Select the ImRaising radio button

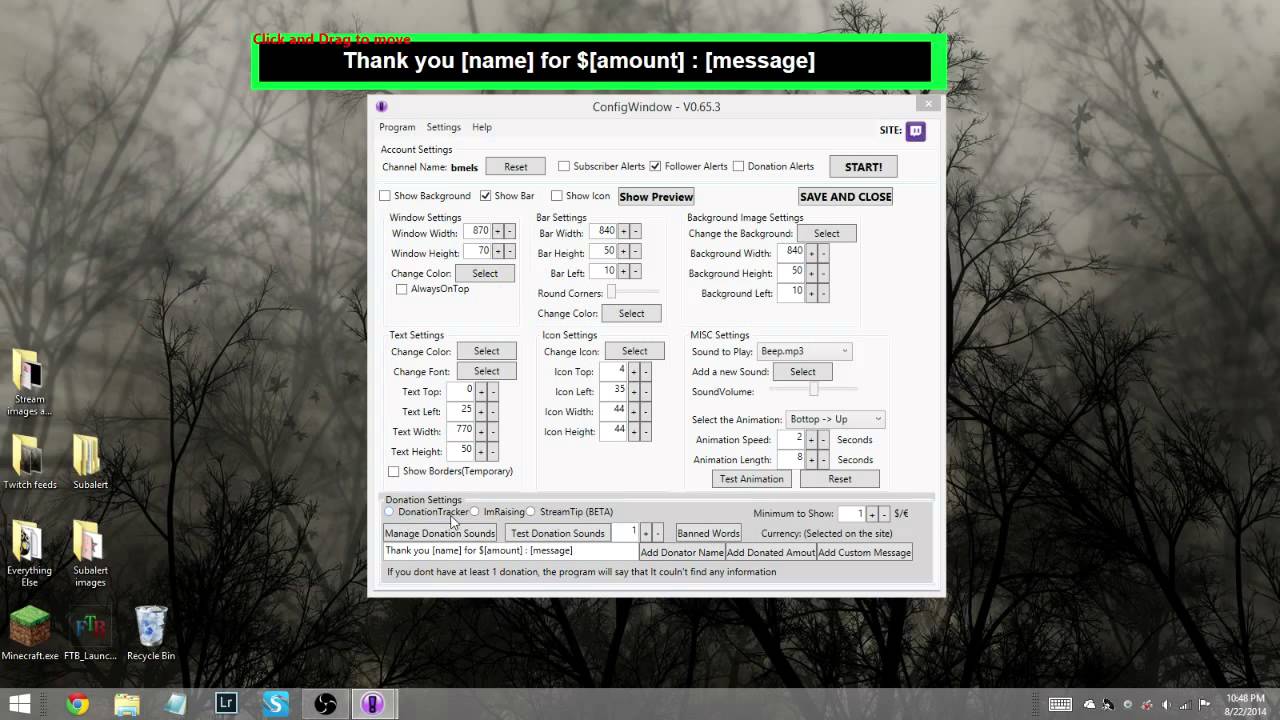[475, 512]
